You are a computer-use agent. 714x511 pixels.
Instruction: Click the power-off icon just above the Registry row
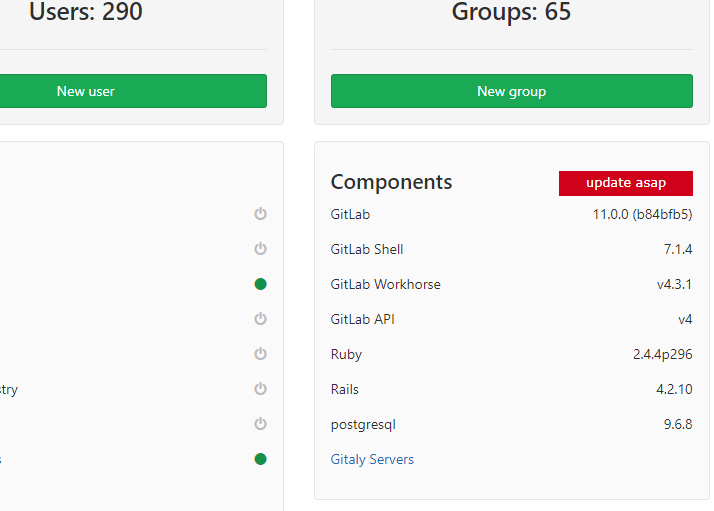(x=260, y=354)
